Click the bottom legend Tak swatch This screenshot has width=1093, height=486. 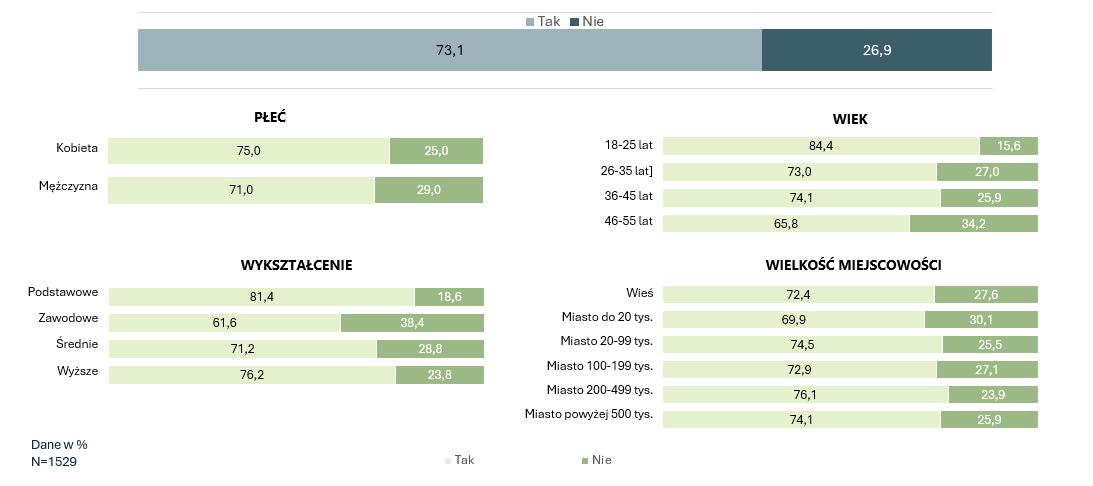tap(448, 461)
